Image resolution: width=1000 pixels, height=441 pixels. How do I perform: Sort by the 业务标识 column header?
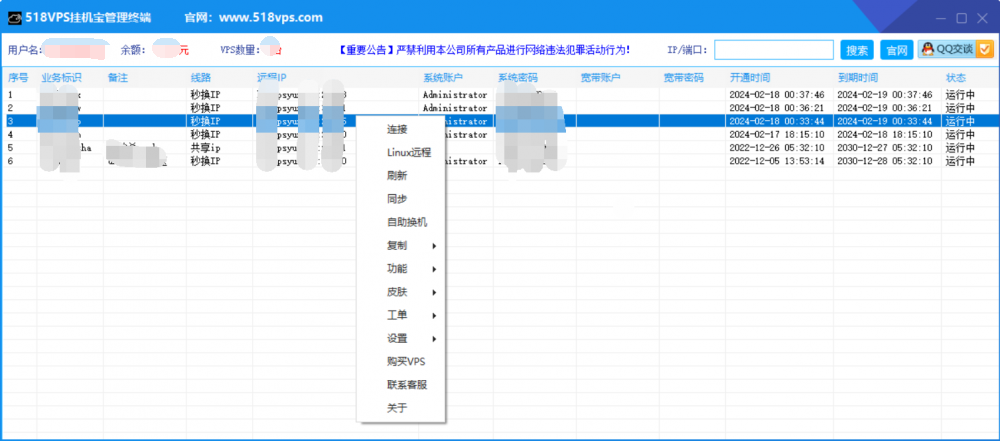pos(61,78)
